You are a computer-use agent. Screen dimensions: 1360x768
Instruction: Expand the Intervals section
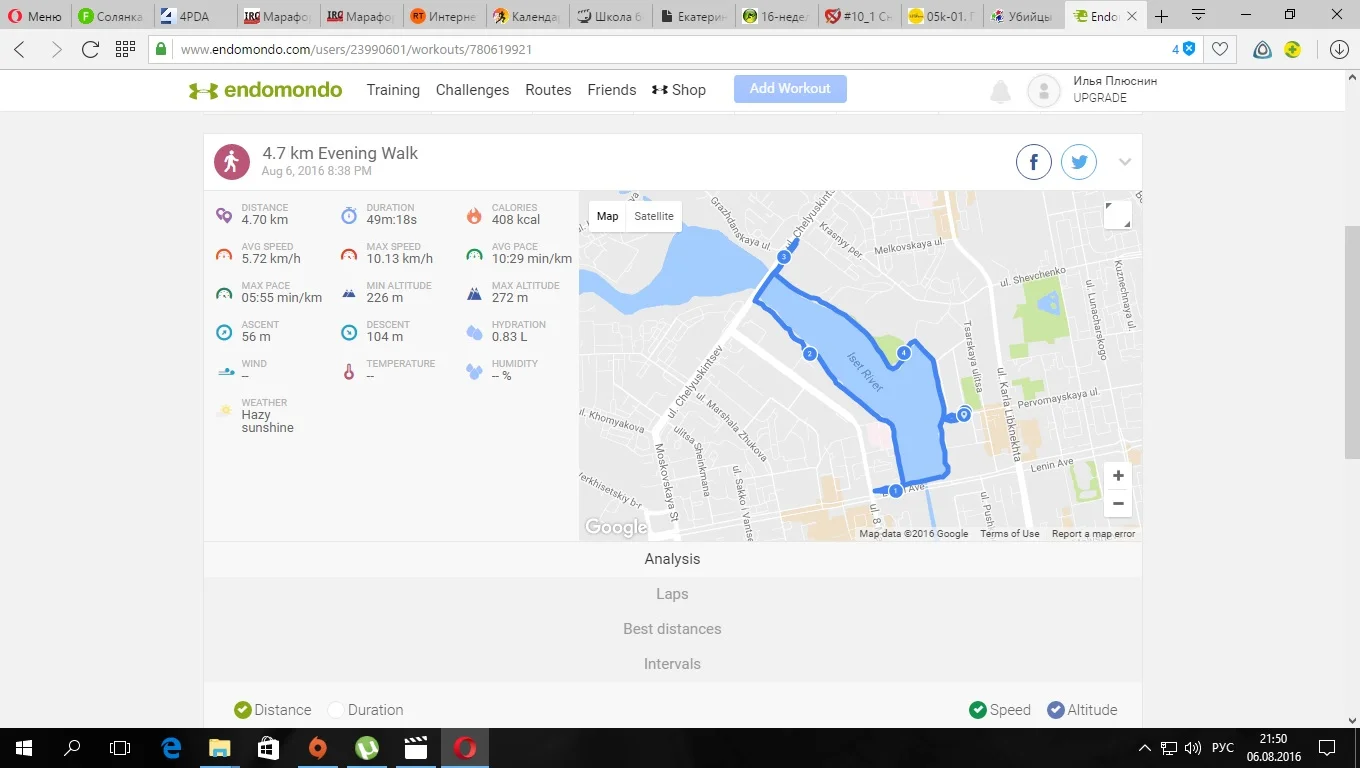(x=672, y=664)
